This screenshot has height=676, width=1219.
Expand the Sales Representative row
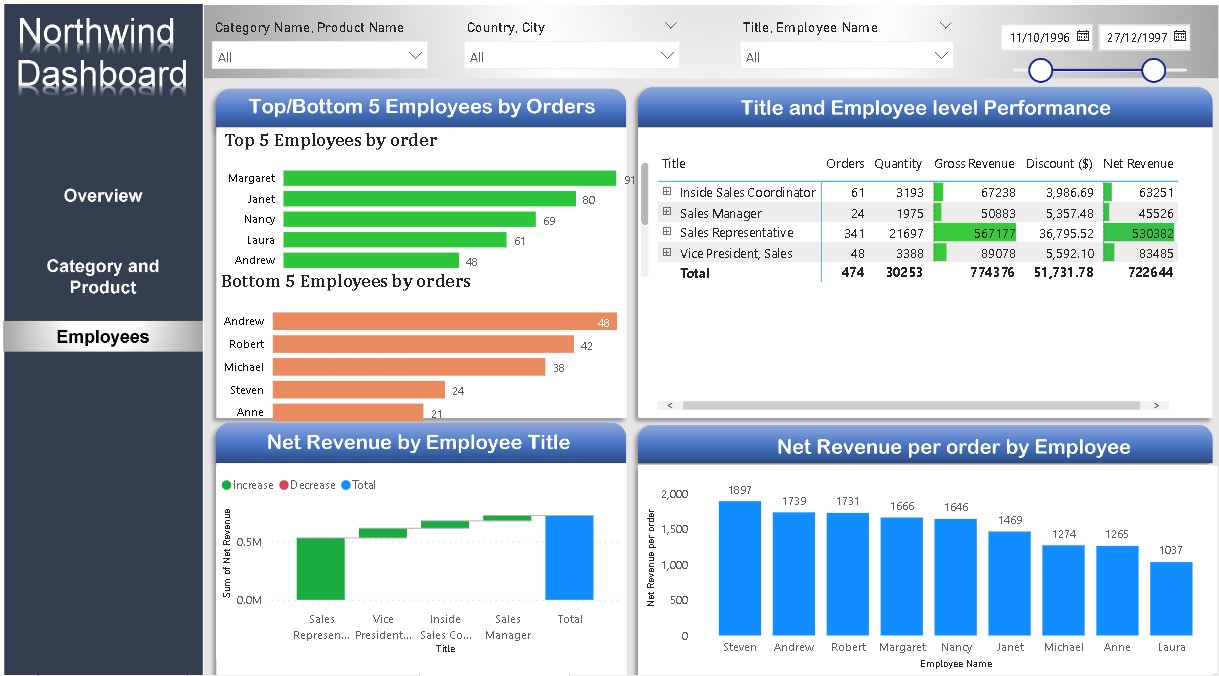(x=665, y=232)
